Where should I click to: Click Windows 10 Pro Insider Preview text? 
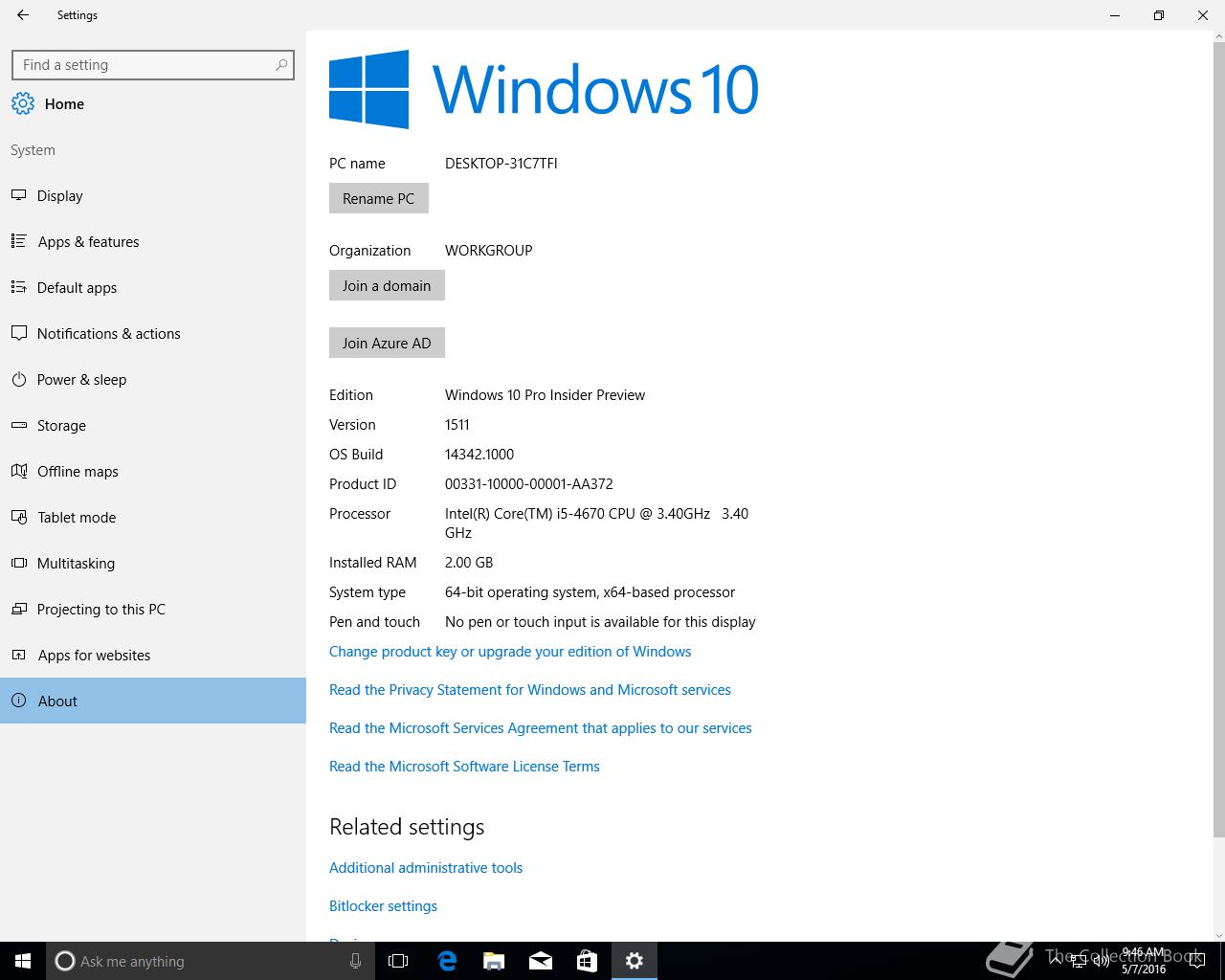tap(546, 395)
